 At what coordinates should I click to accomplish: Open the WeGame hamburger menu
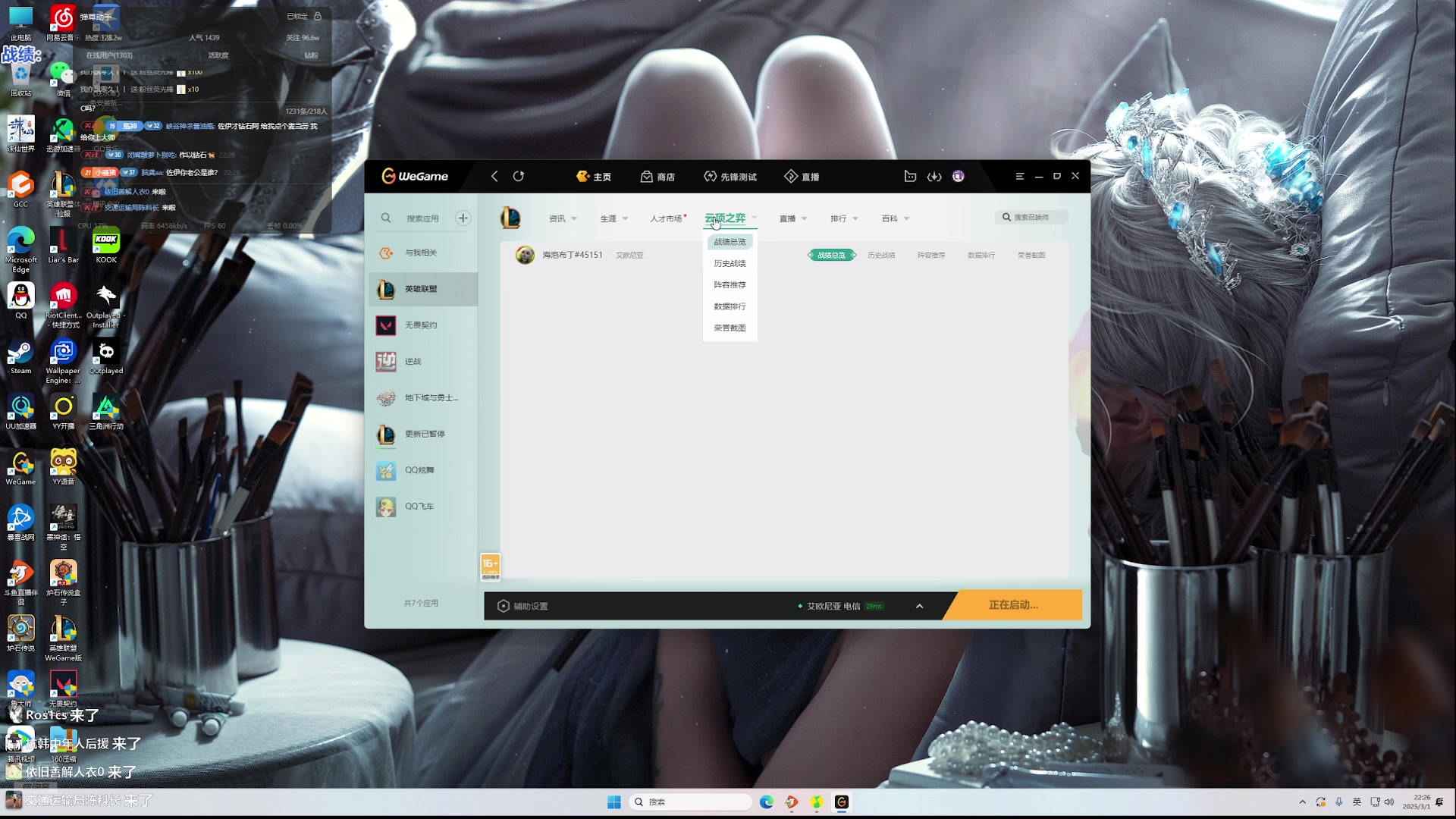[x=1020, y=176]
